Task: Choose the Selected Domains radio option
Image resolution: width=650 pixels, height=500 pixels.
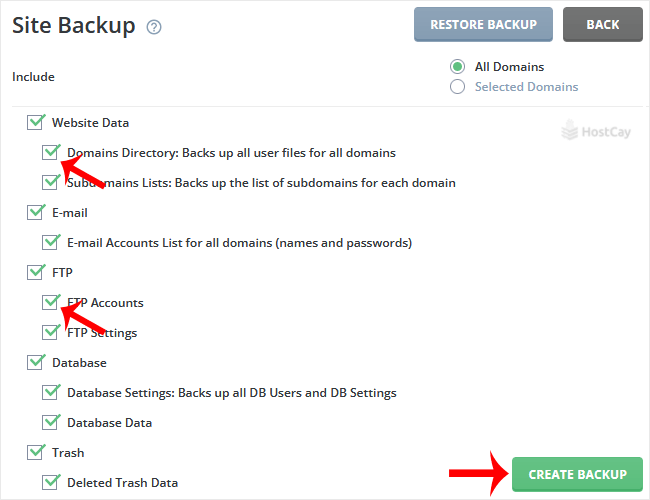Action: [457, 87]
